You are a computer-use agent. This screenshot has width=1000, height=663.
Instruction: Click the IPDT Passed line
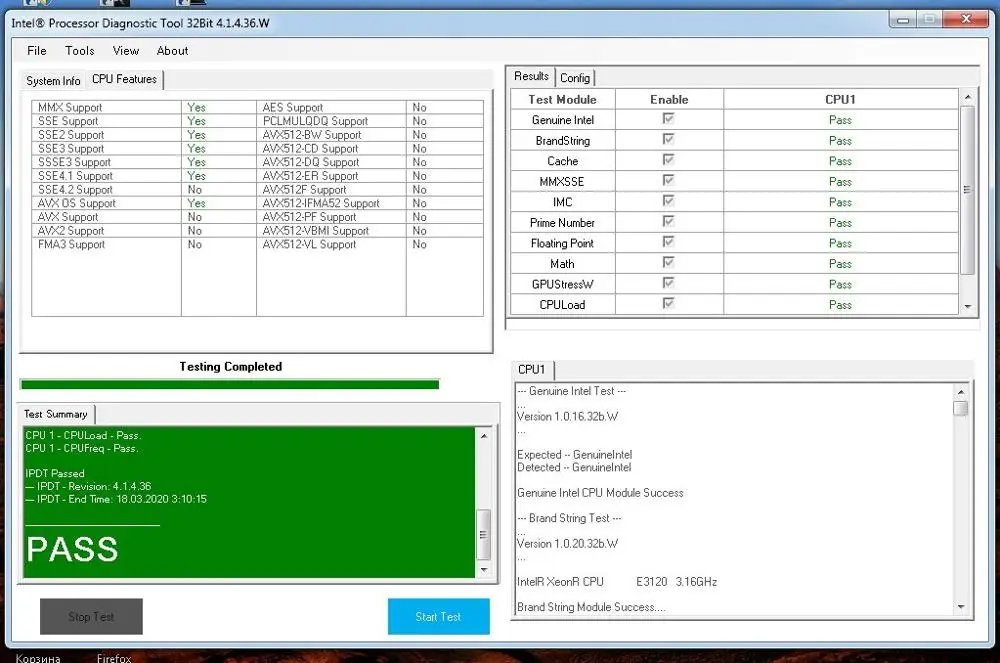pyautogui.click(x=55, y=473)
